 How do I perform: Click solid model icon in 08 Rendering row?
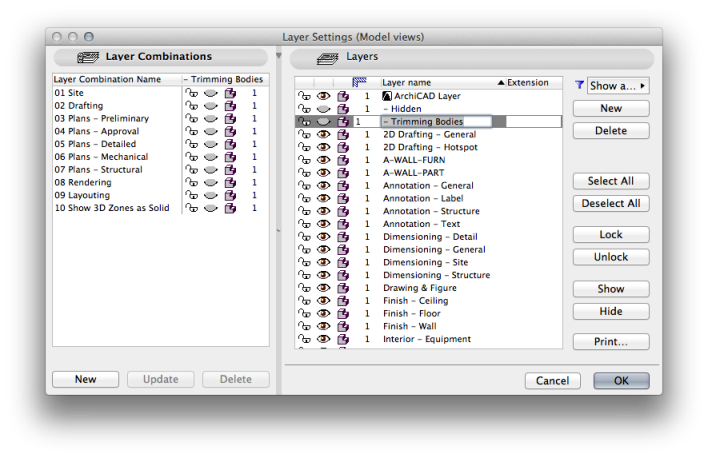pyautogui.click(x=230, y=182)
